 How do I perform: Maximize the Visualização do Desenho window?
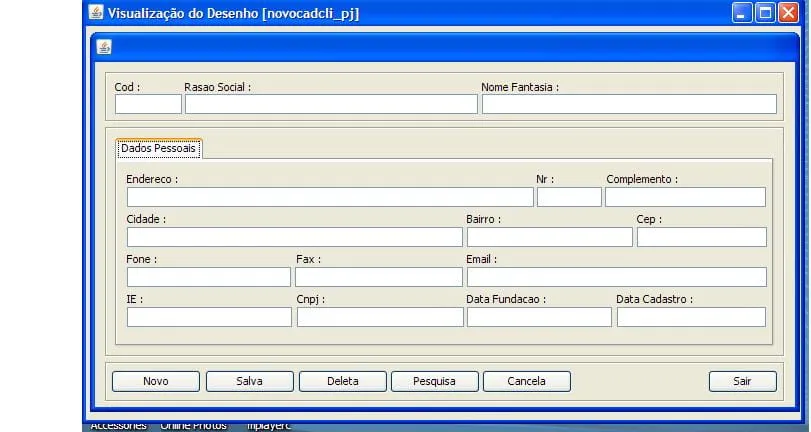(766, 13)
